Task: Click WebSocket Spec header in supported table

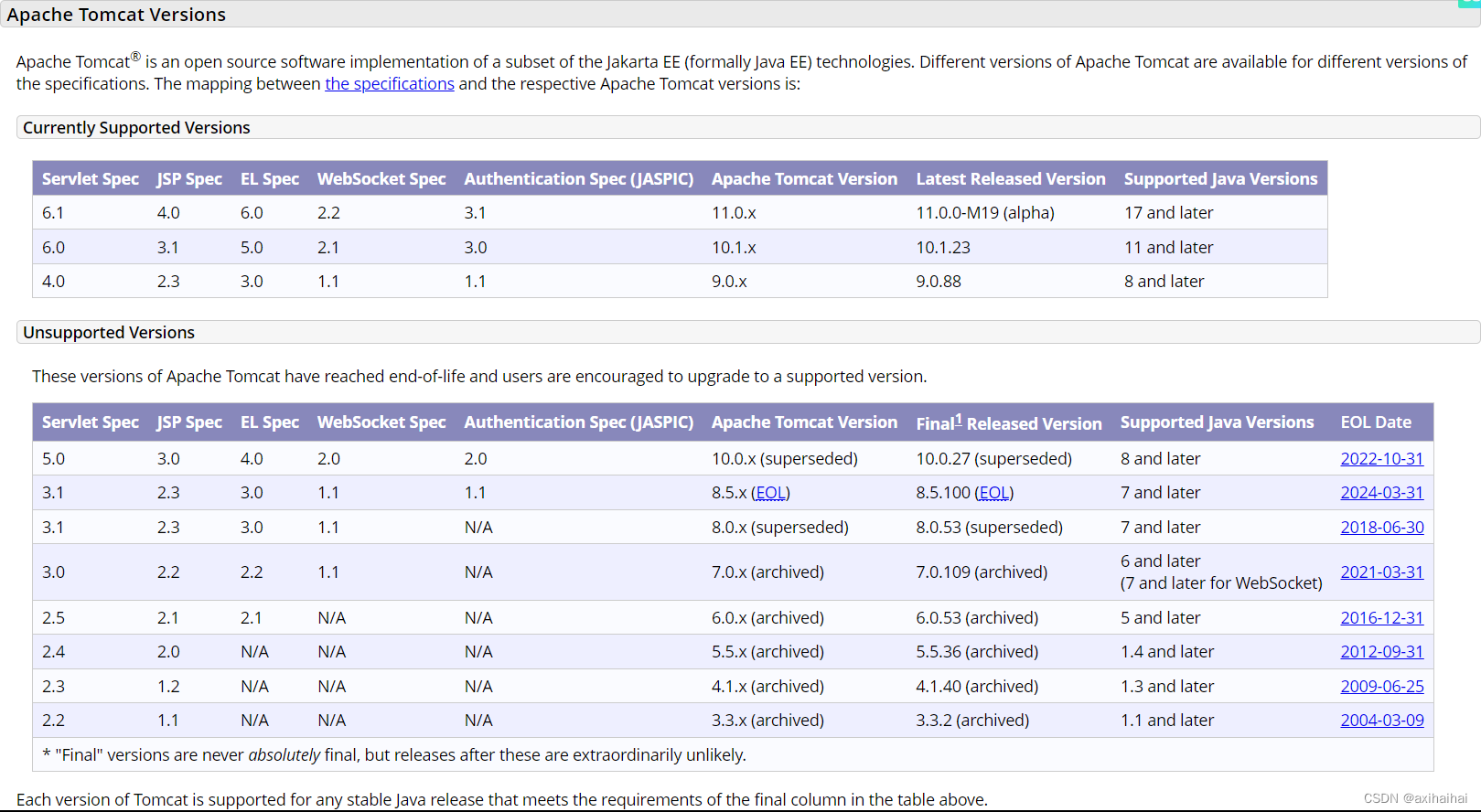Action: (x=381, y=179)
